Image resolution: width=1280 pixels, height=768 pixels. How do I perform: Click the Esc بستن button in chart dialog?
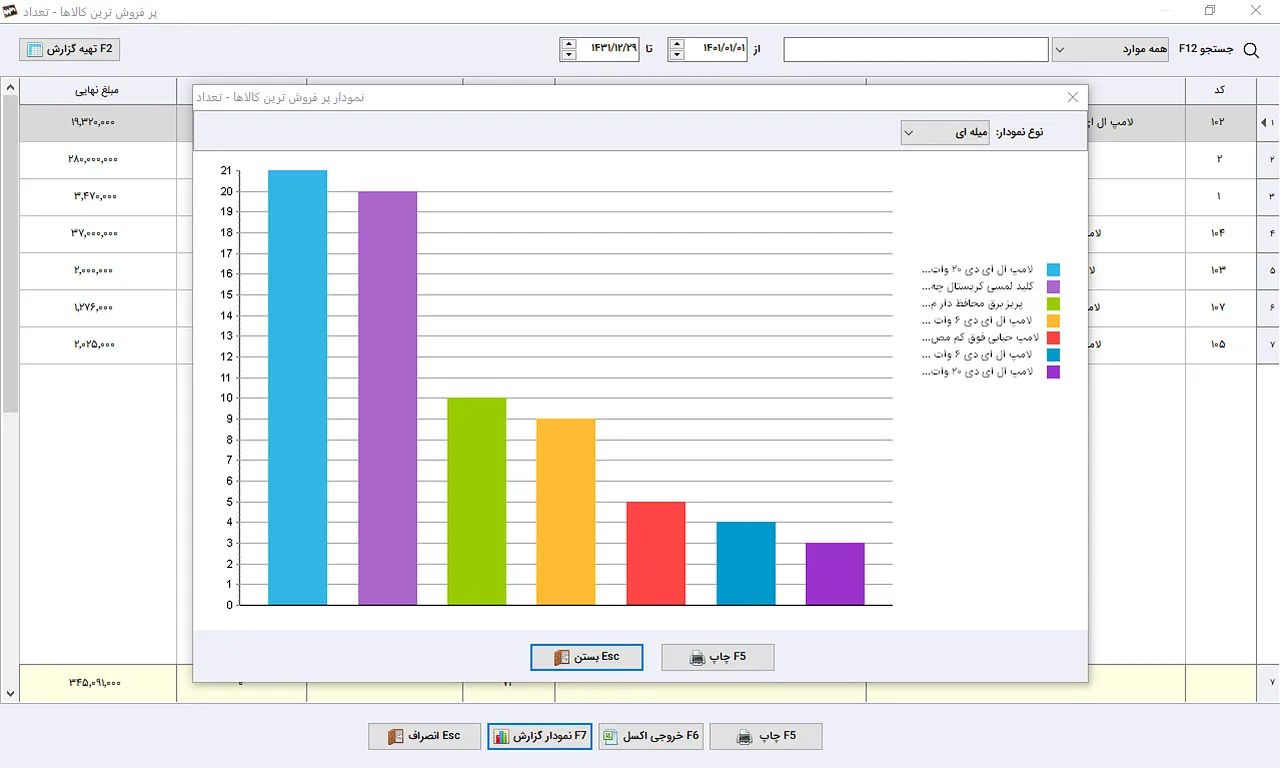tap(587, 657)
